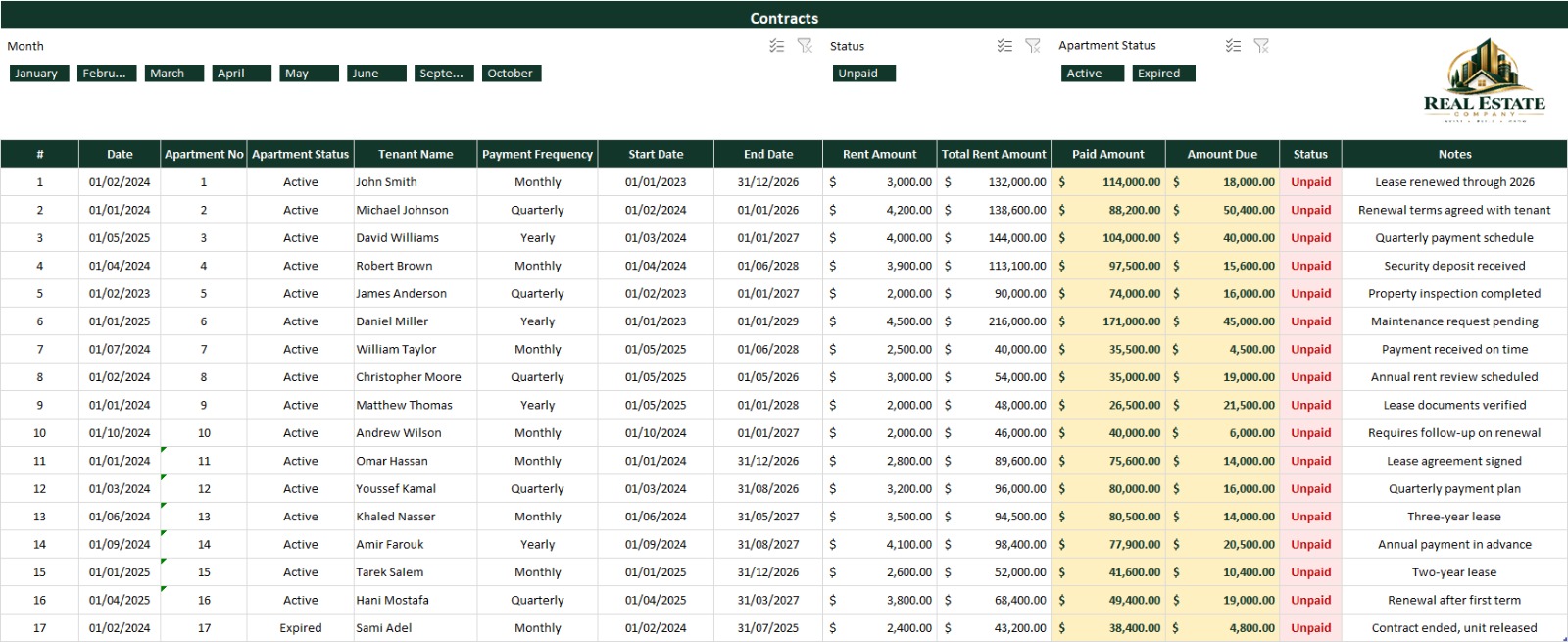Toggle multi-select in the Status slicer
The height and width of the screenshot is (642, 1568).
click(x=1004, y=46)
